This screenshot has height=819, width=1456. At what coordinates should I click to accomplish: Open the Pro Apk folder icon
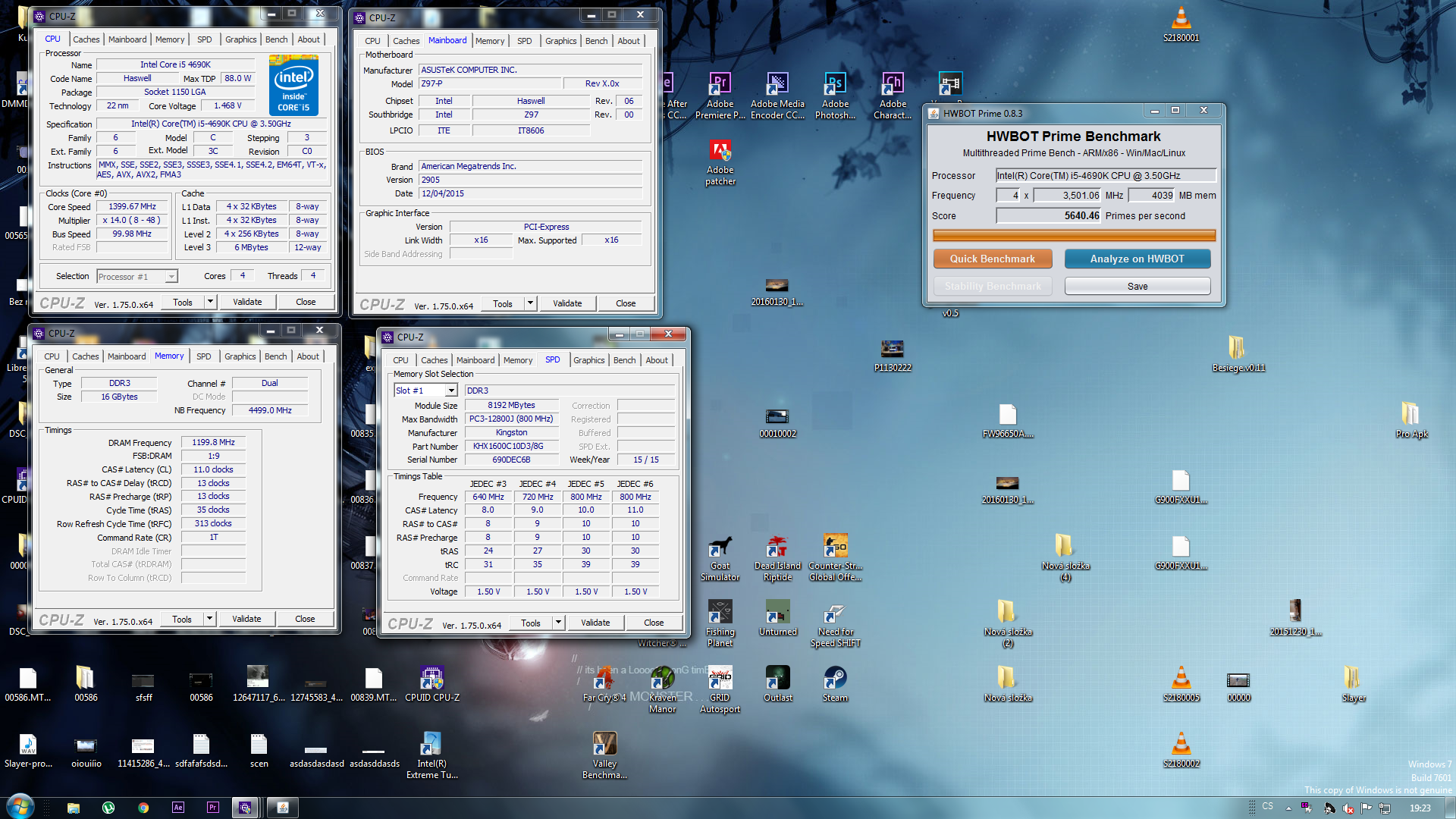tap(1411, 420)
